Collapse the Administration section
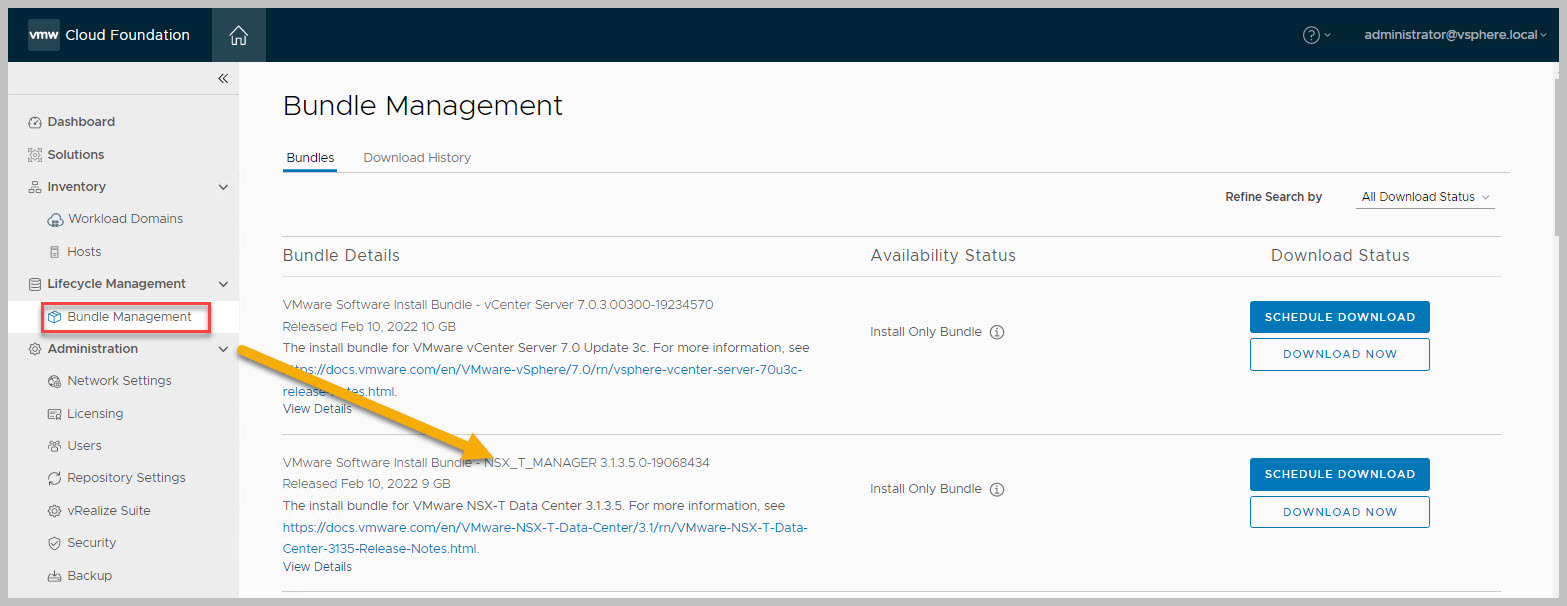This screenshot has height=606, width=1567. pyautogui.click(x=223, y=349)
